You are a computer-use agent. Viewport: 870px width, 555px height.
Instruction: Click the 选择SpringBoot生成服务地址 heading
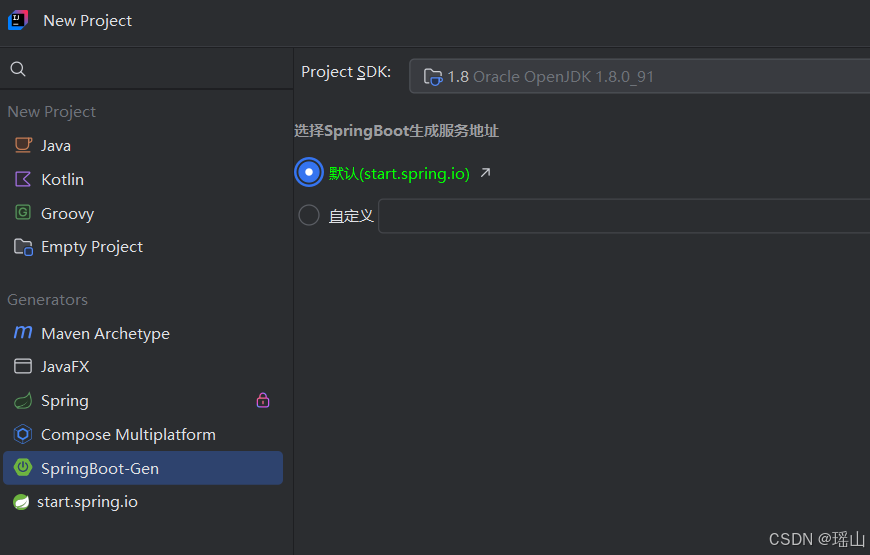(x=396, y=131)
